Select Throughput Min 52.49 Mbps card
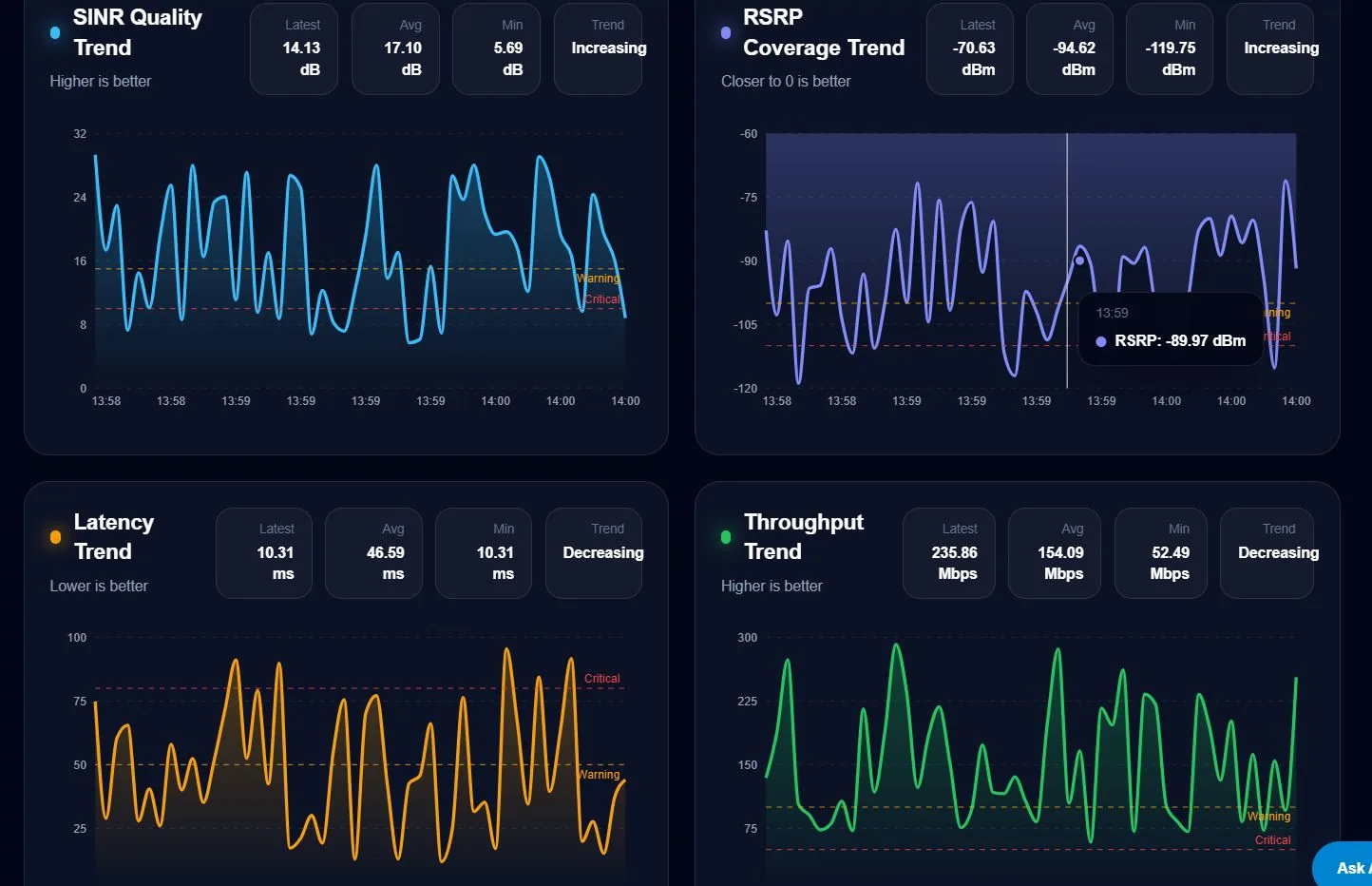This screenshot has width=1372, height=886. pyautogui.click(x=1161, y=553)
